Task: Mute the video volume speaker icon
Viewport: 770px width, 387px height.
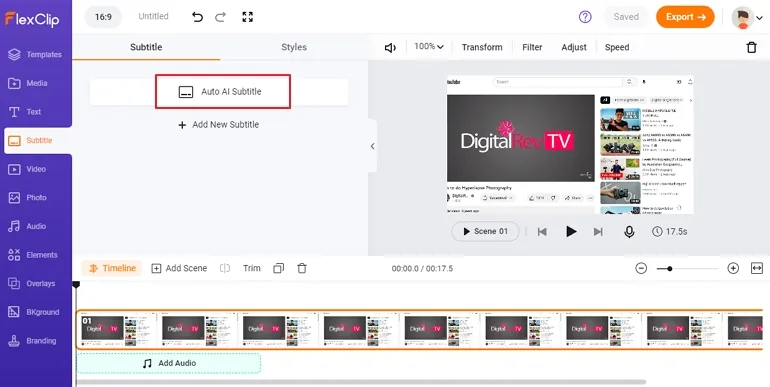Action: pyautogui.click(x=390, y=48)
